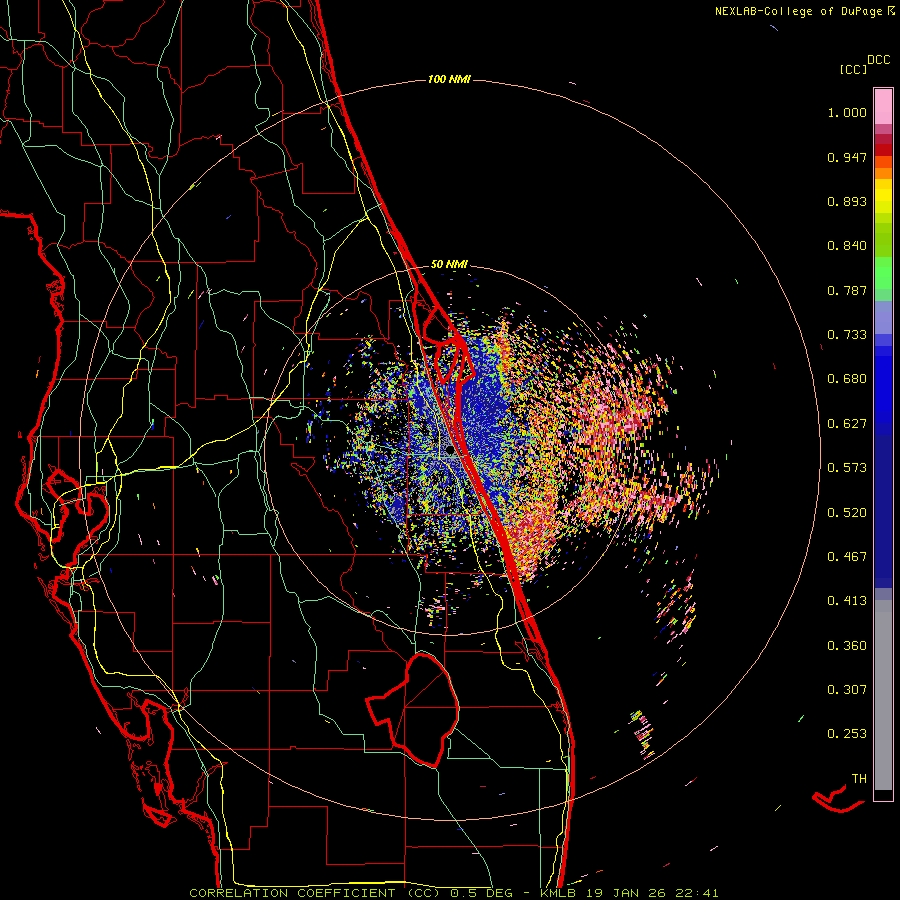Click the 0.467 legend value
The image size is (900, 900).
click(x=847, y=557)
